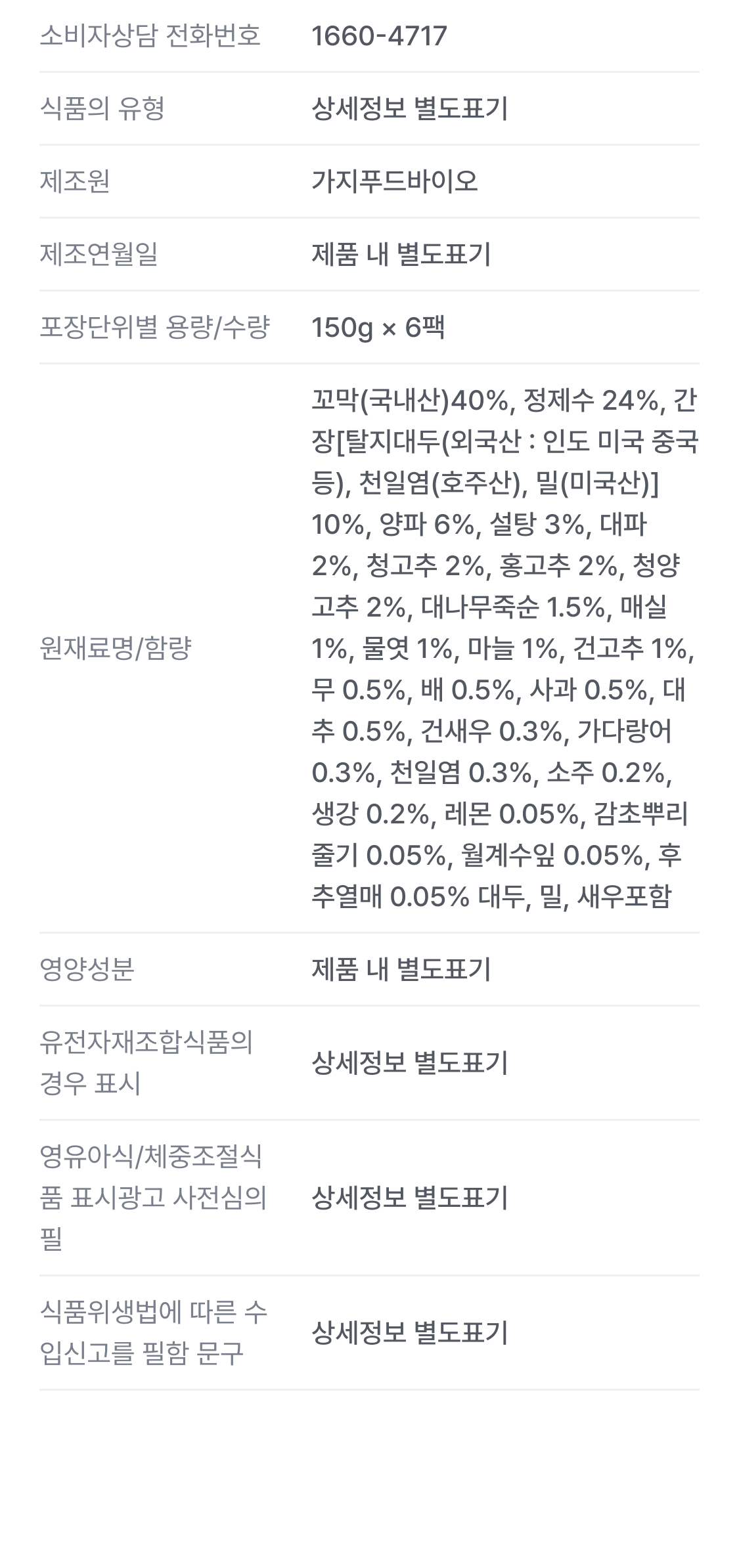
Task: Tap the phone number 1660-4717
Action: pyautogui.click(x=379, y=36)
